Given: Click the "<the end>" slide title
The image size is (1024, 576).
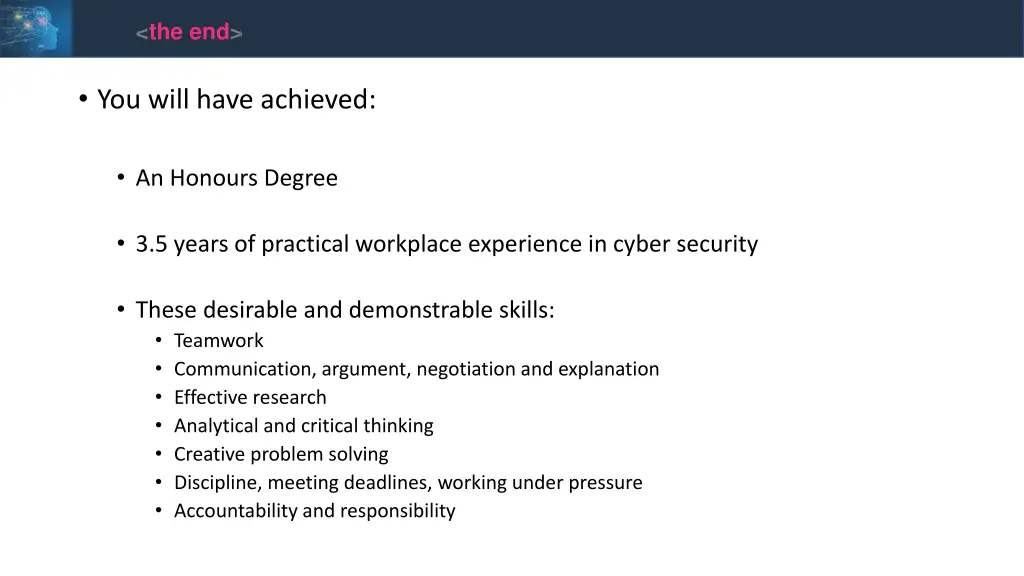Looking at the screenshot, I should pos(189,31).
